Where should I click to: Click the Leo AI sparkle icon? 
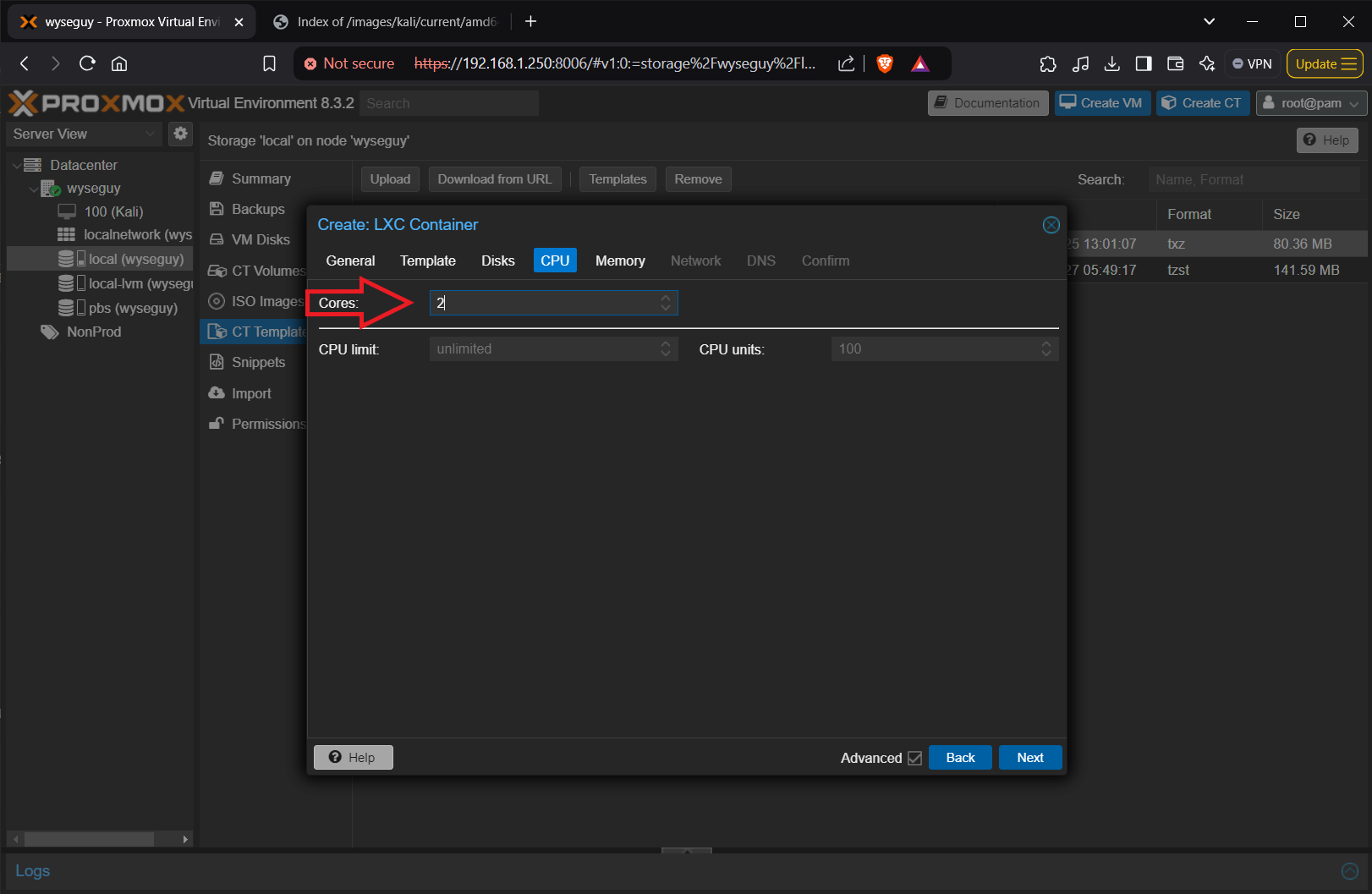pyautogui.click(x=1207, y=63)
